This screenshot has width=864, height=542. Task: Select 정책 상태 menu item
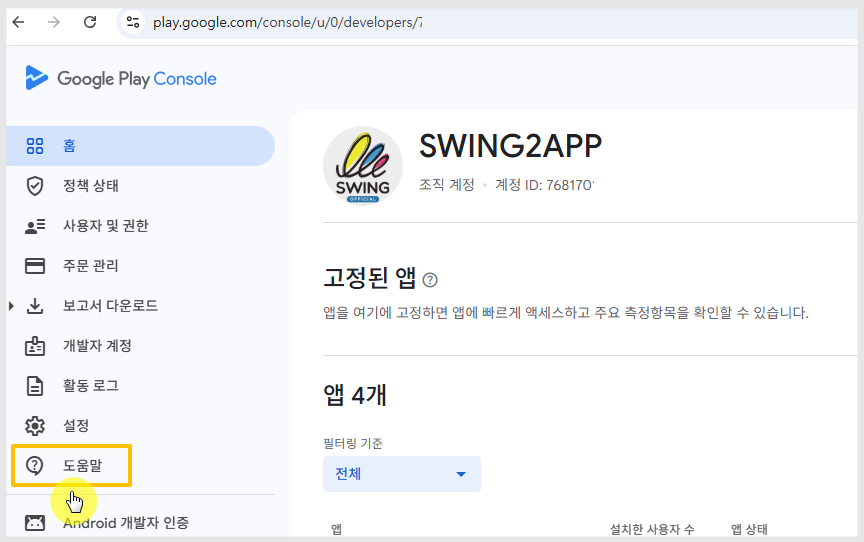(91, 186)
